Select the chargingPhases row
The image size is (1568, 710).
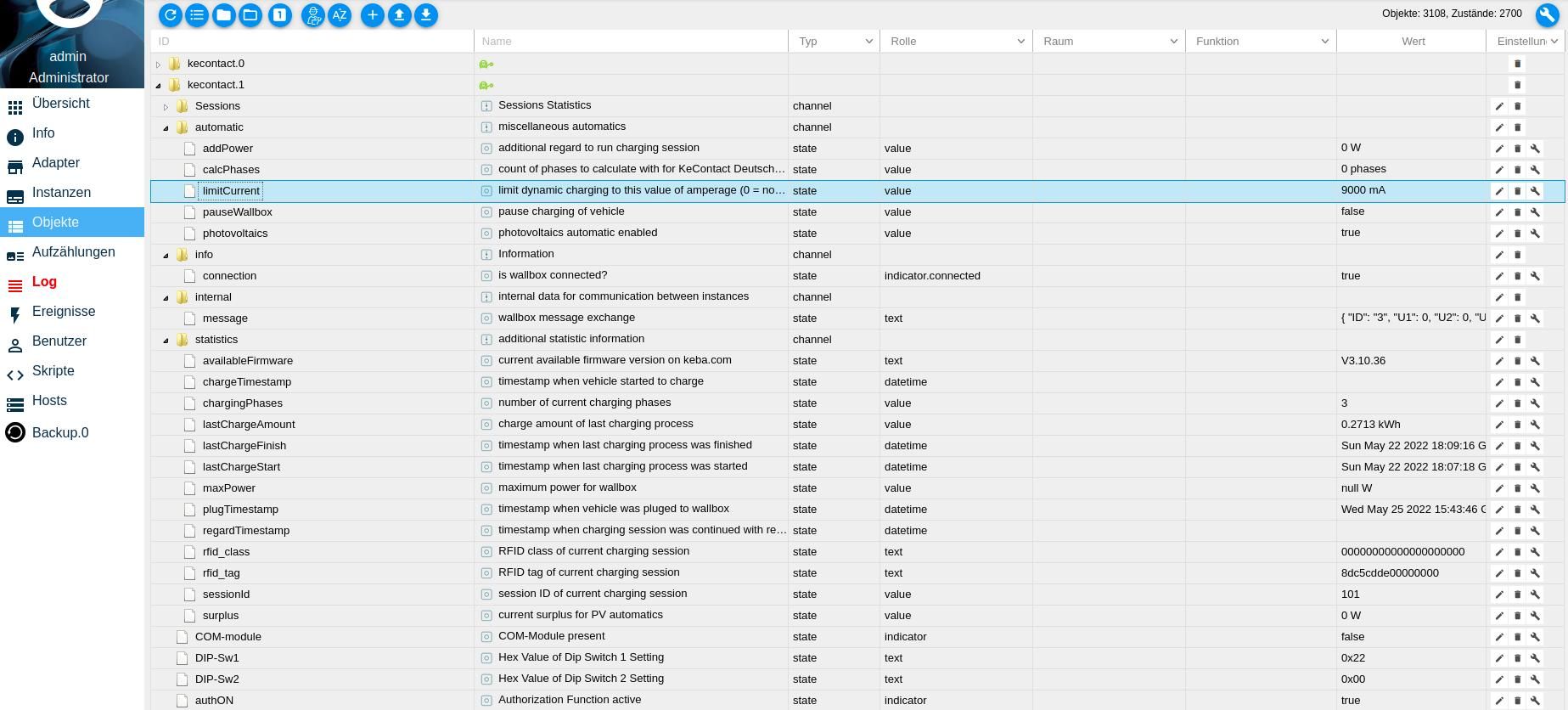tap(857, 403)
